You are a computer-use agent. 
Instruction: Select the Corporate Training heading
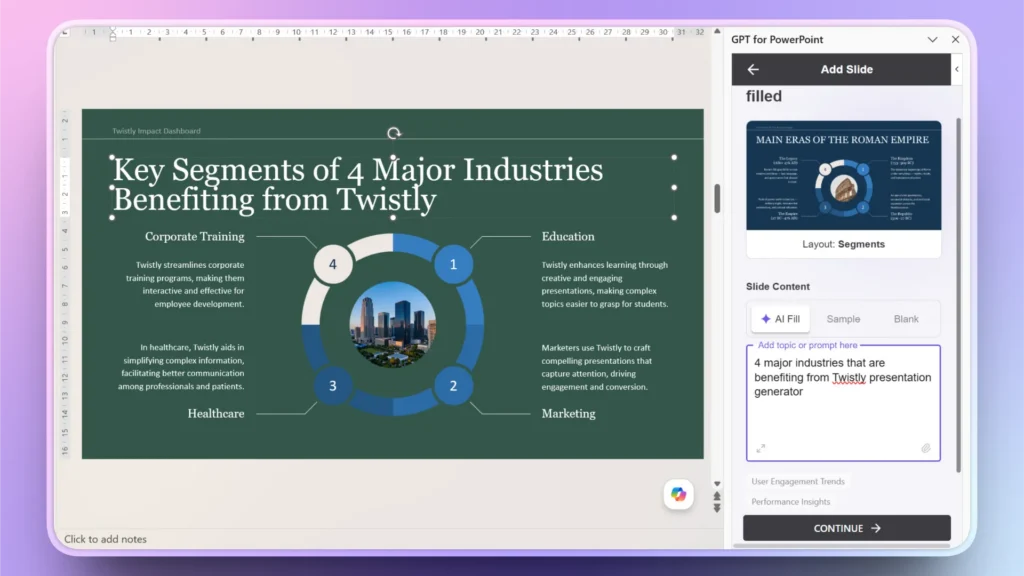click(x=195, y=236)
